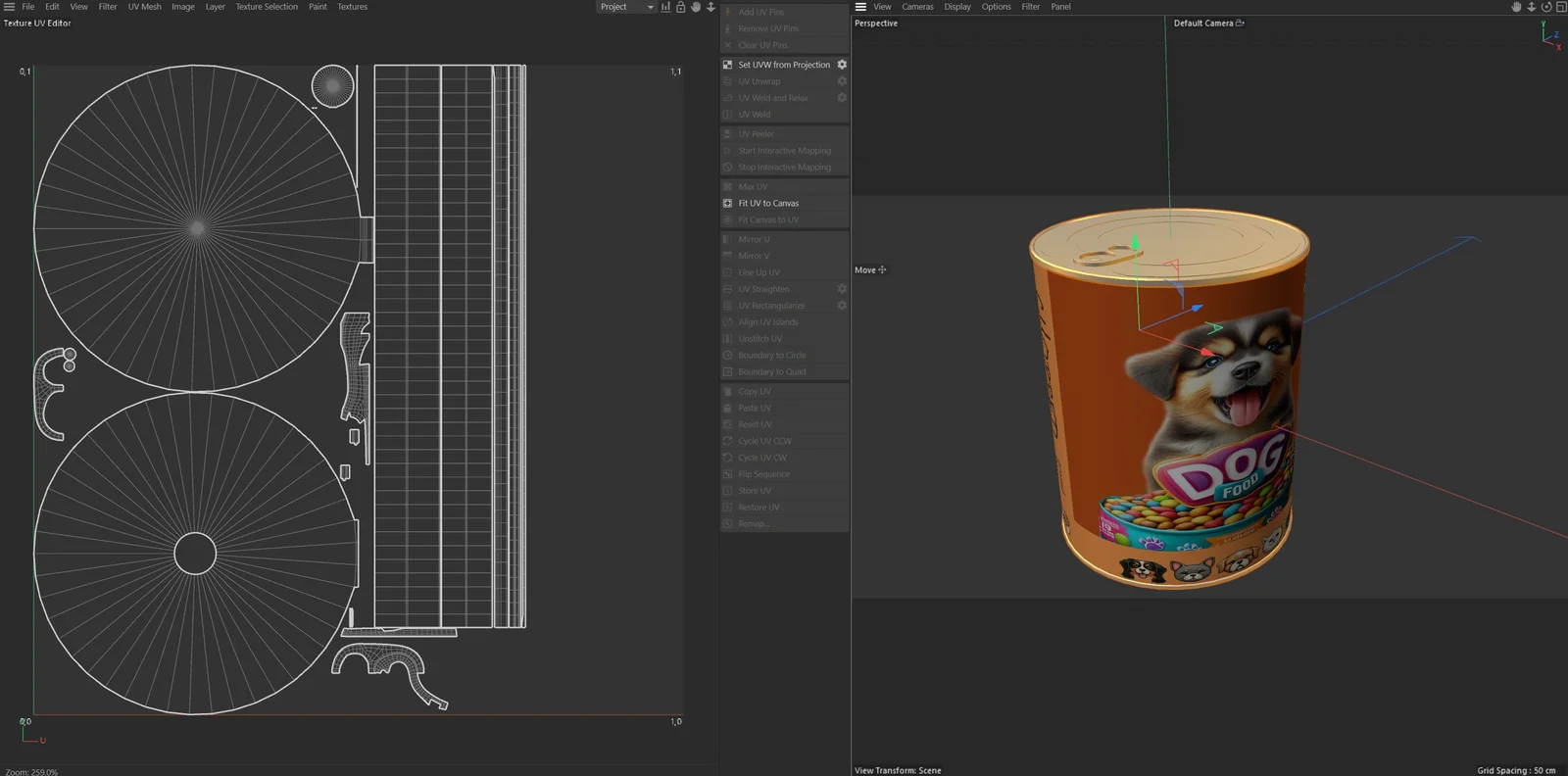This screenshot has width=1568, height=776.
Task: Open the UV editor hamburger menu
Action: pyautogui.click(x=9, y=7)
